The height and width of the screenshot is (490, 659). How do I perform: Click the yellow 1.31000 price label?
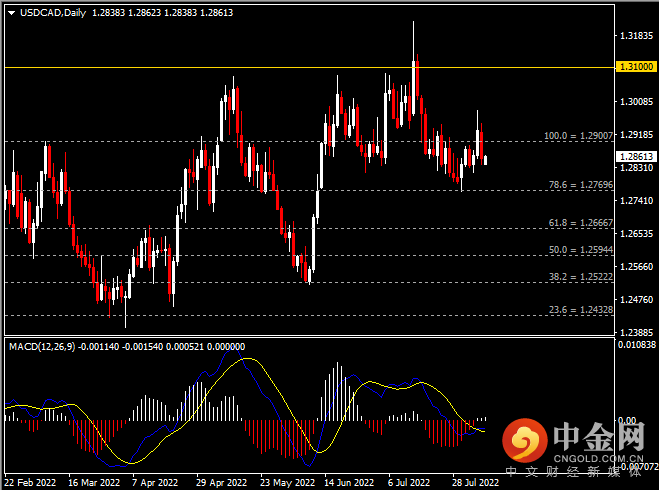tap(636, 67)
